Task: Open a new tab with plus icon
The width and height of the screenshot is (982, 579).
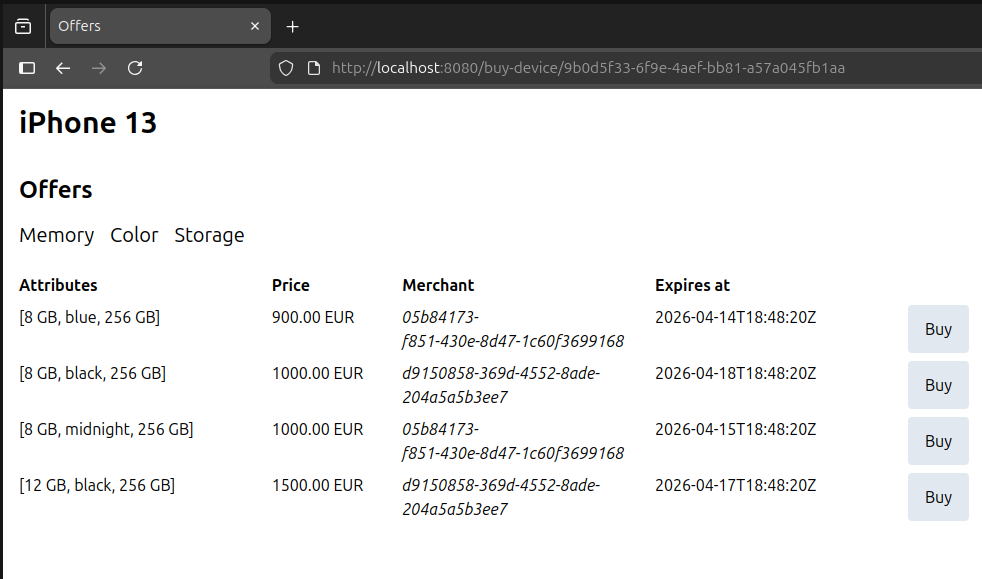Action: [292, 26]
